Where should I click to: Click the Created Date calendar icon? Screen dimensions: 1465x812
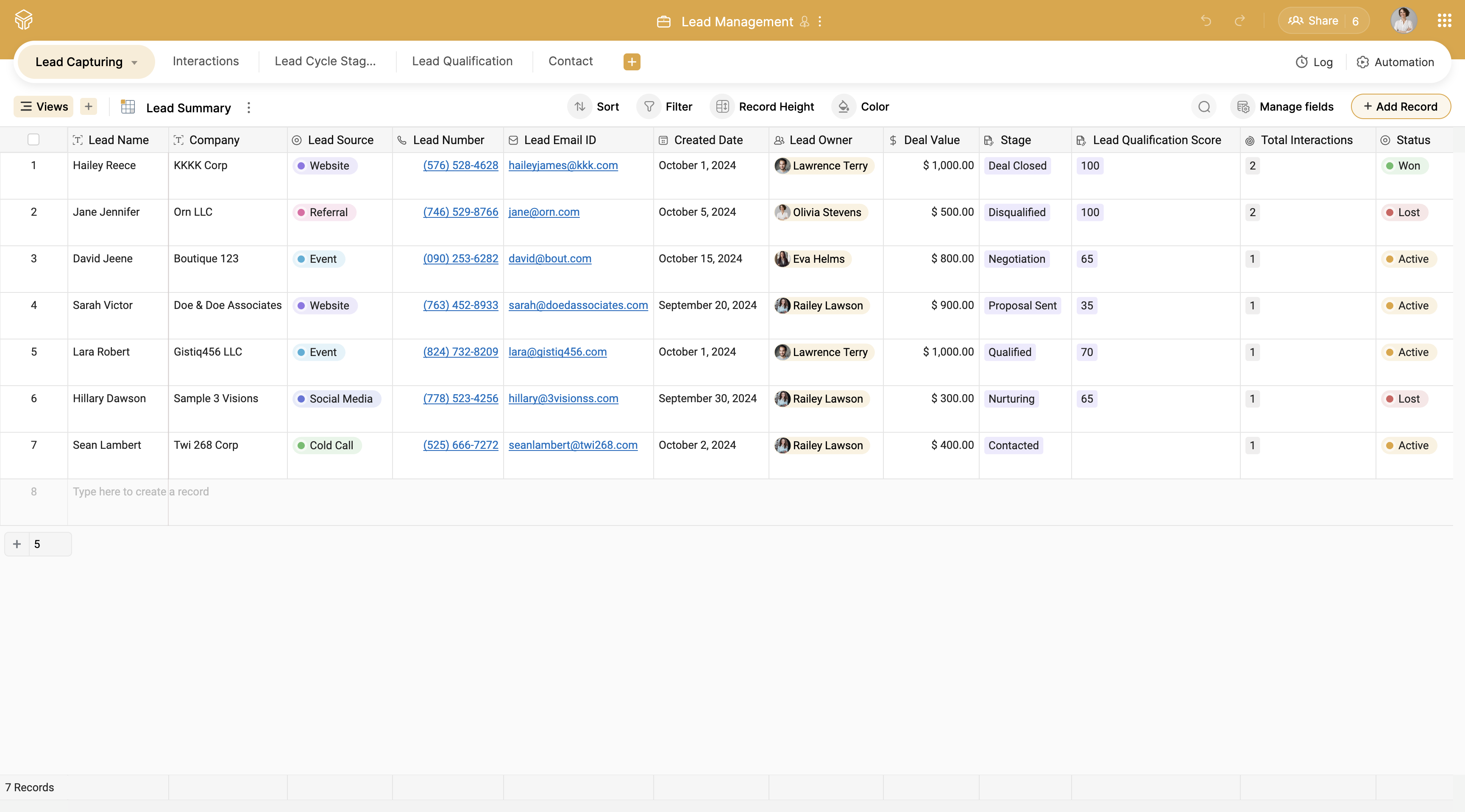point(663,140)
